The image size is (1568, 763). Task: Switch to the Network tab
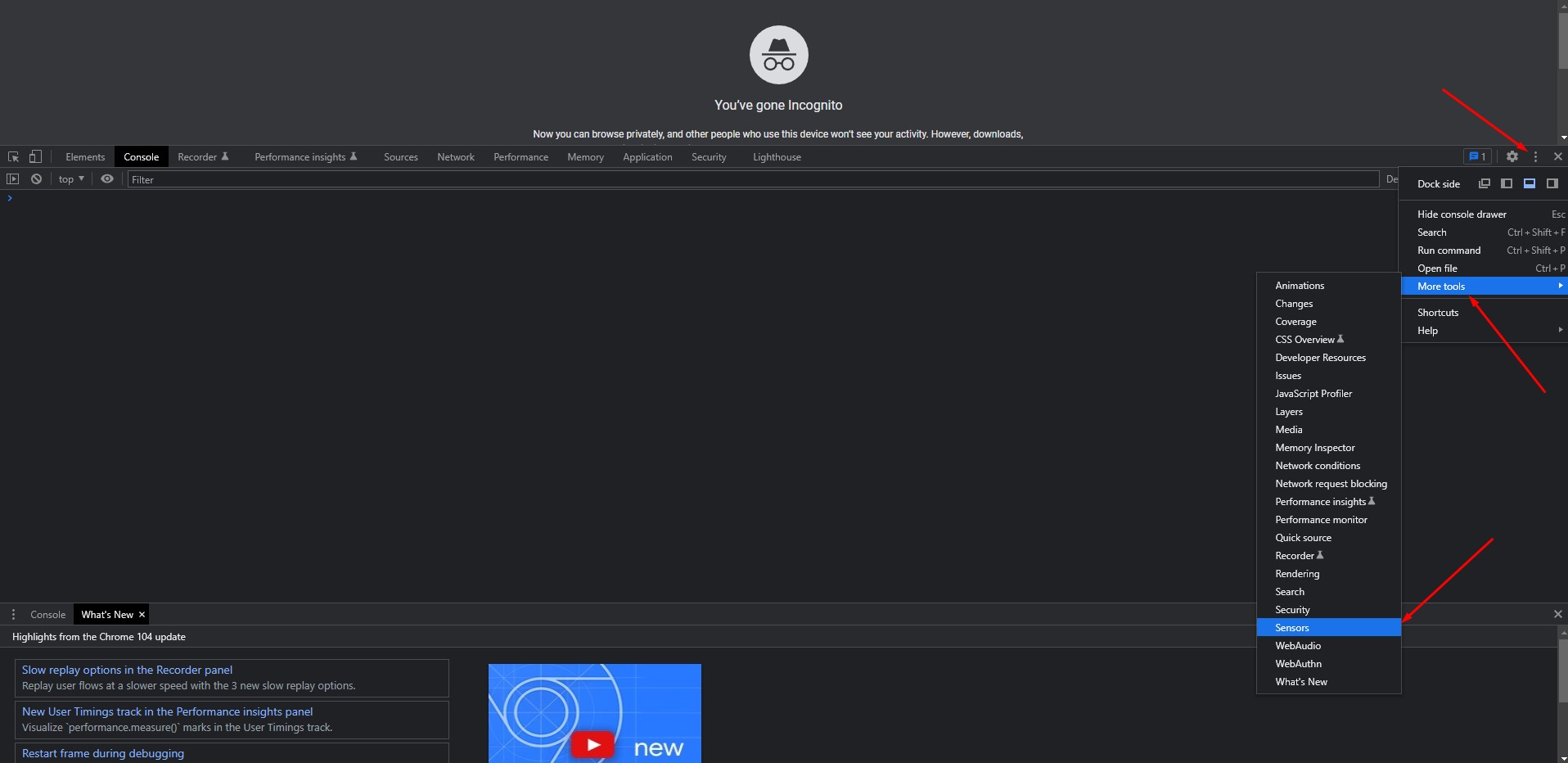coord(456,156)
